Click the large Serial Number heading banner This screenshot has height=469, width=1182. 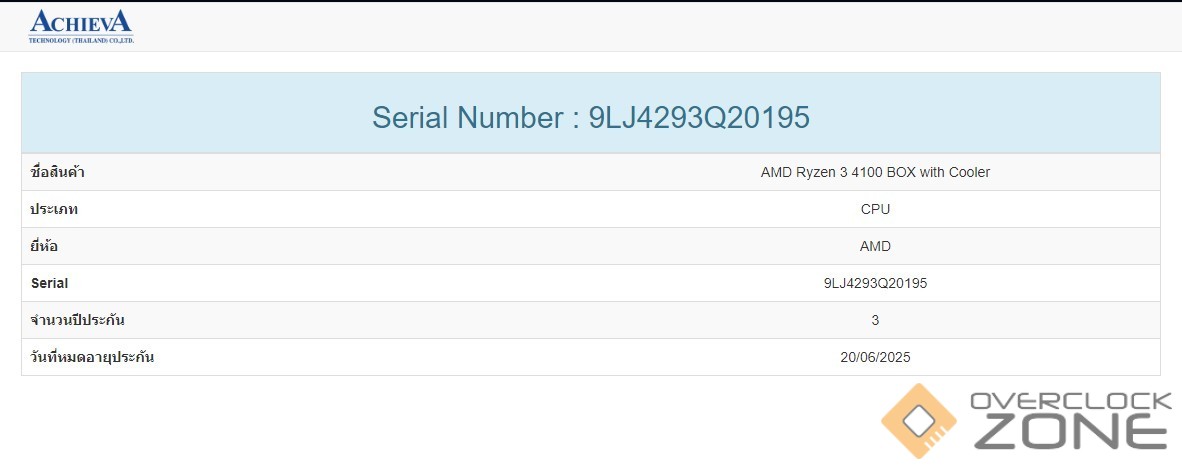(590, 117)
